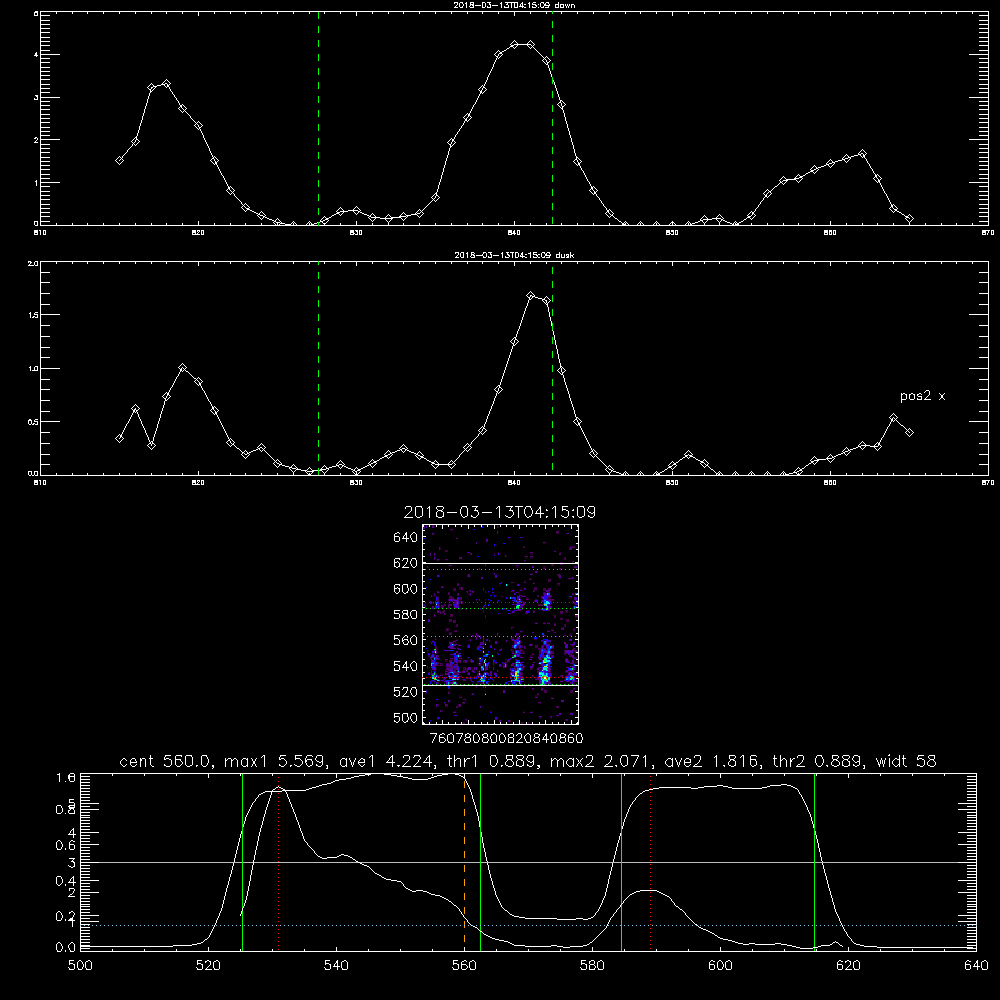The image size is (1000, 1000).
Task: Click the timestamp title above the image
Action: [x=499, y=512]
